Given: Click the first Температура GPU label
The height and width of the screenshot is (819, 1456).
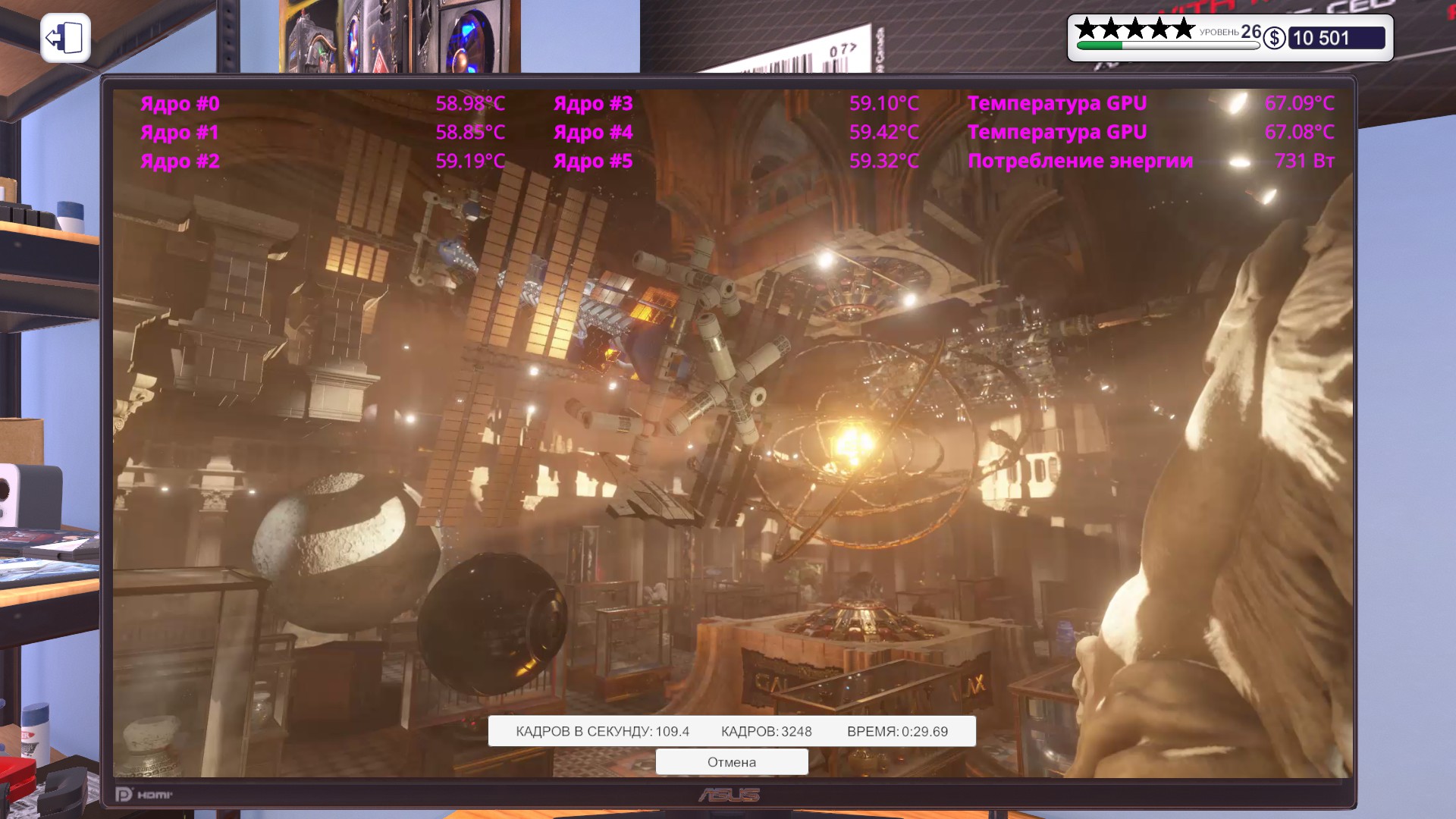Looking at the screenshot, I should (1057, 103).
